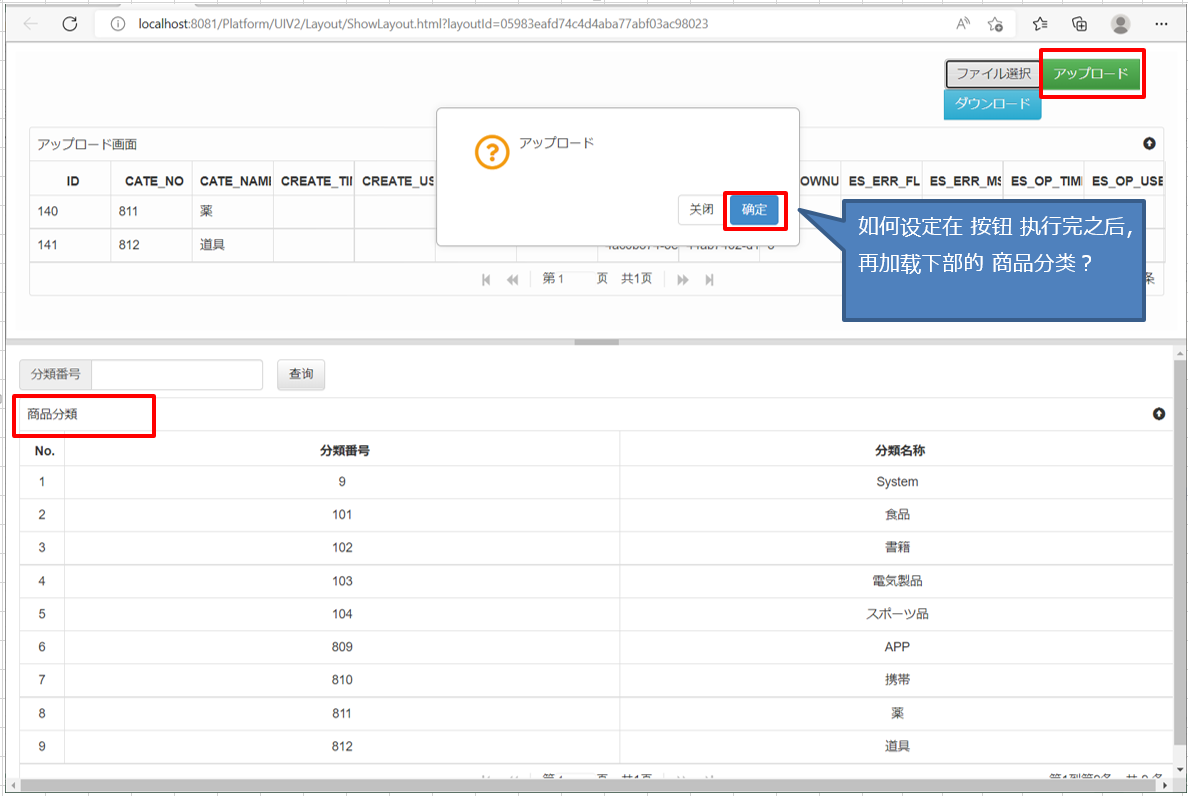
Task: Click the ダウンロード button
Action: pos(993,105)
